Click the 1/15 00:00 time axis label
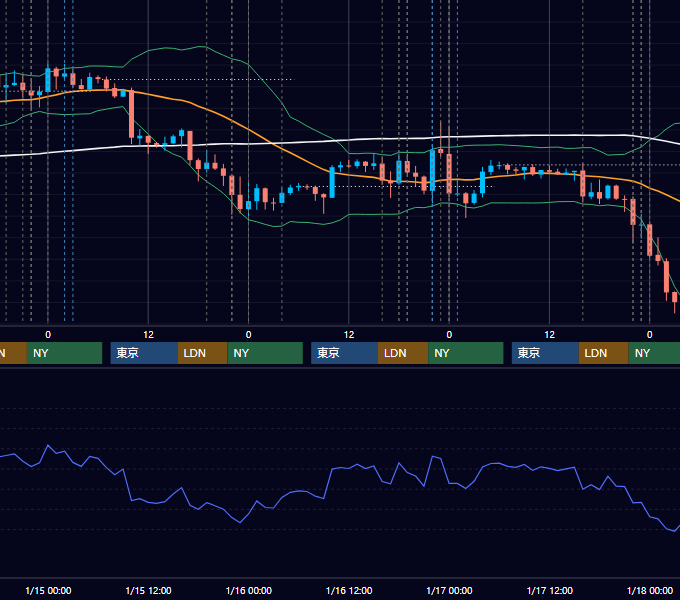The width and height of the screenshot is (680, 600). pyautogui.click(x=48, y=590)
